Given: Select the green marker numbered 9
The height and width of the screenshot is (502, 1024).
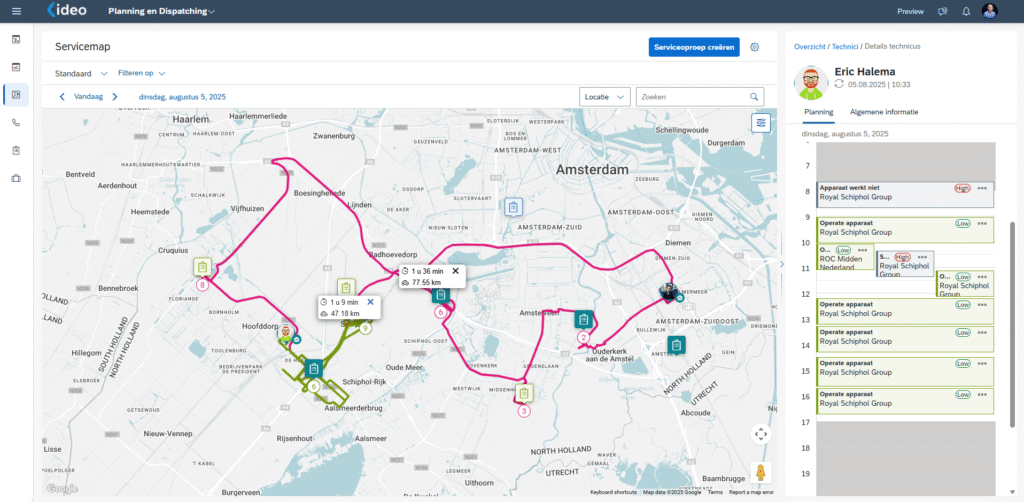Looking at the screenshot, I should click(365, 328).
